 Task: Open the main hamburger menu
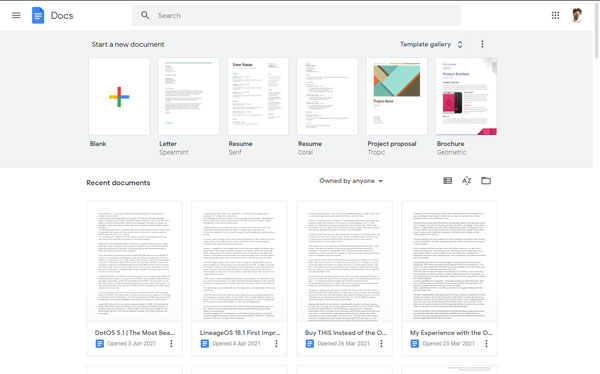16,15
